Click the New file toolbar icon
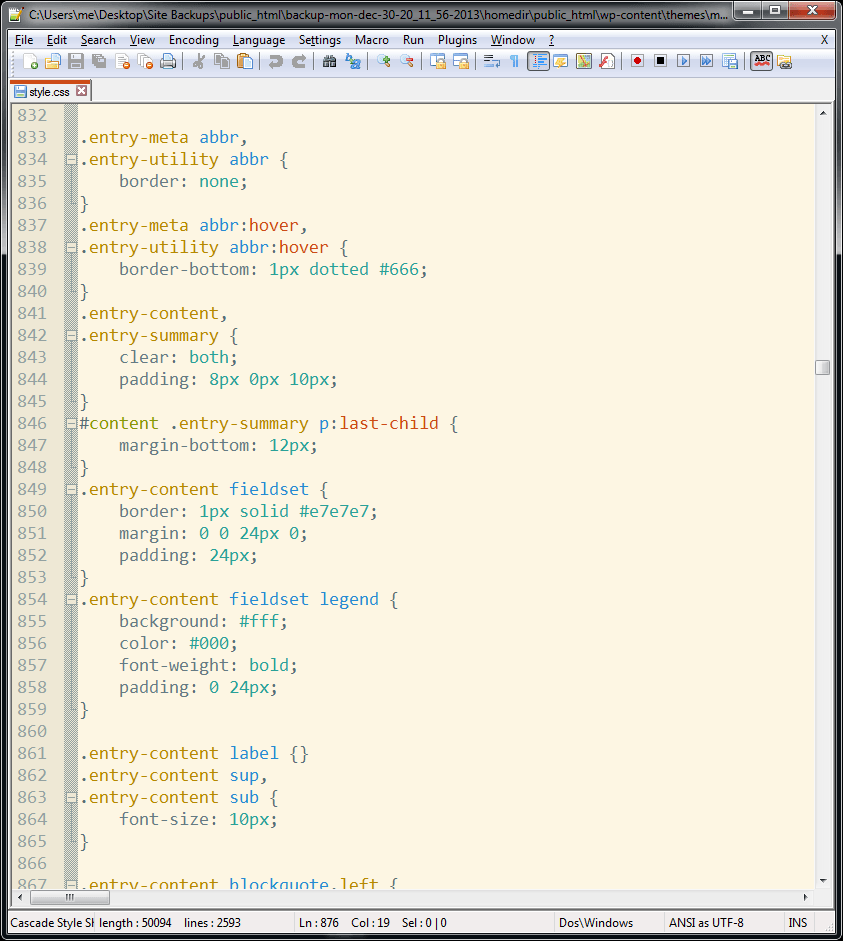Viewport: 843px width, 941px height. (x=31, y=61)
